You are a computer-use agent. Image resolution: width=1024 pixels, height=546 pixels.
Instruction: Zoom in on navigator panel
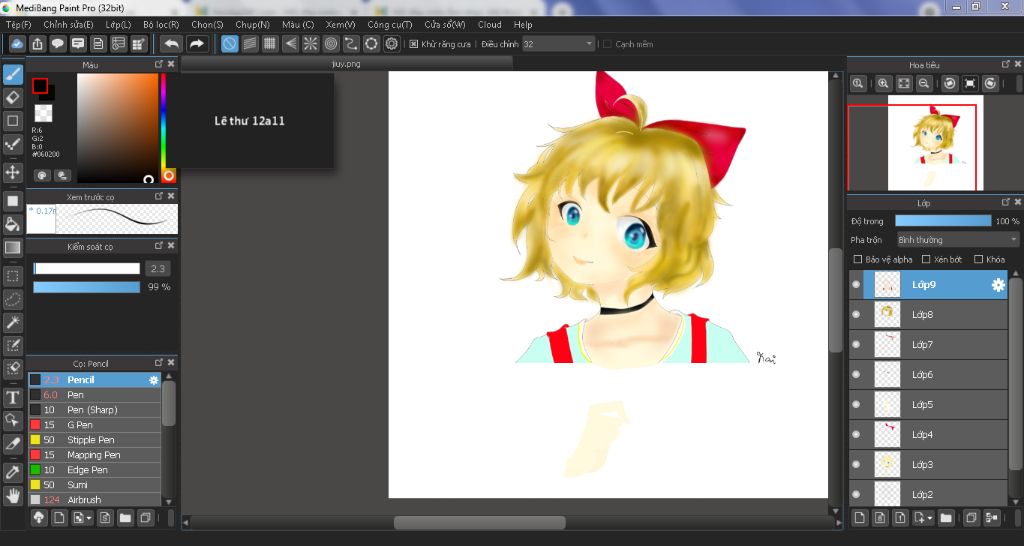(x=883, y=83)
